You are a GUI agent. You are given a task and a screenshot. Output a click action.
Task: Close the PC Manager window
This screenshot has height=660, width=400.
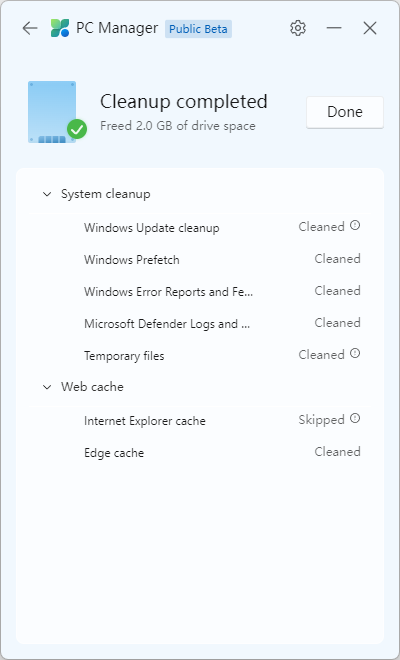tap(370, 28)
